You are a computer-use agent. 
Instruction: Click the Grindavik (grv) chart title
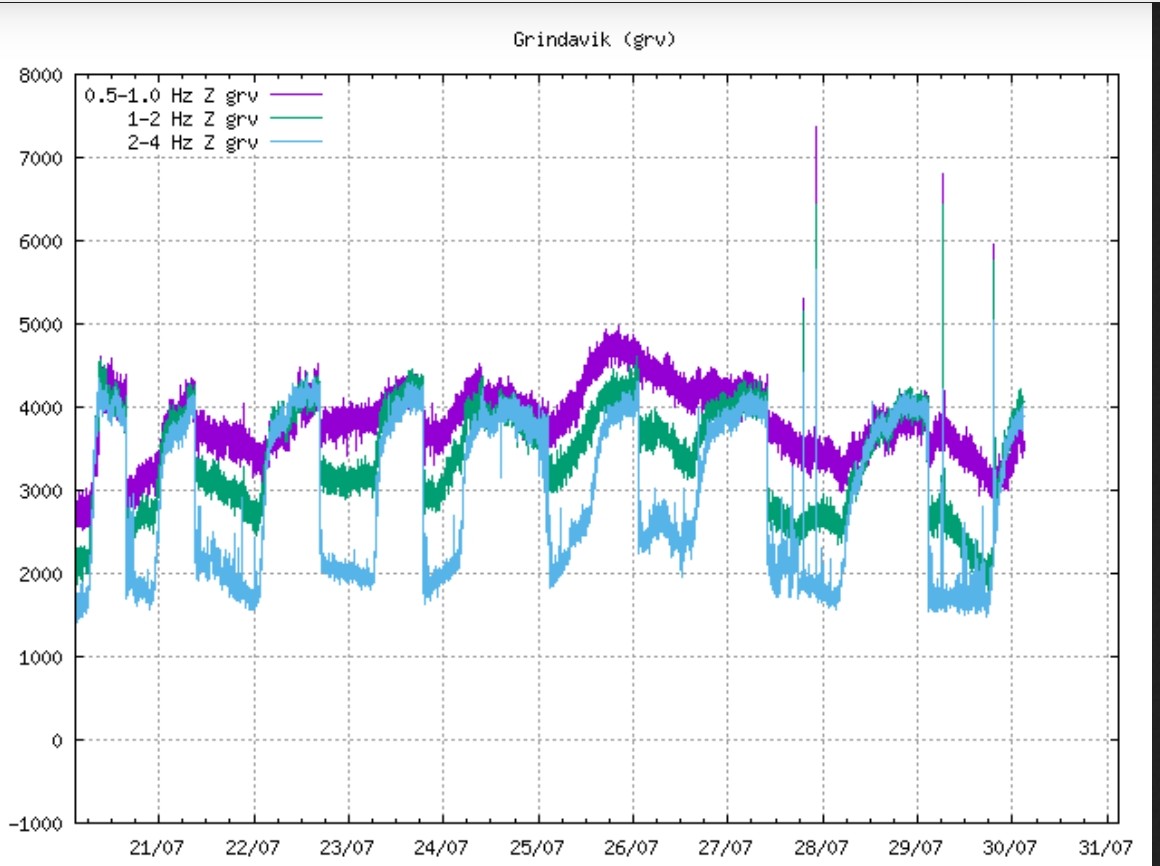click(x=581, y=40)
